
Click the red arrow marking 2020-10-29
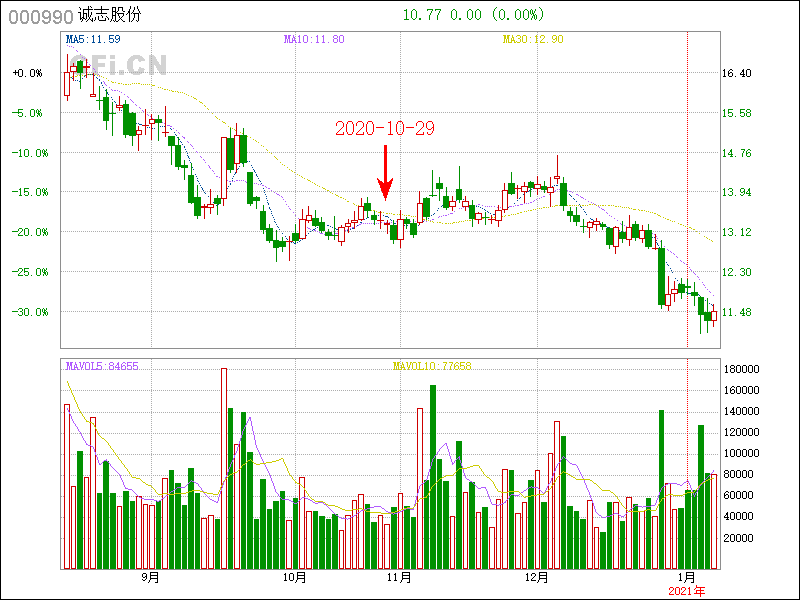point(385,172)
